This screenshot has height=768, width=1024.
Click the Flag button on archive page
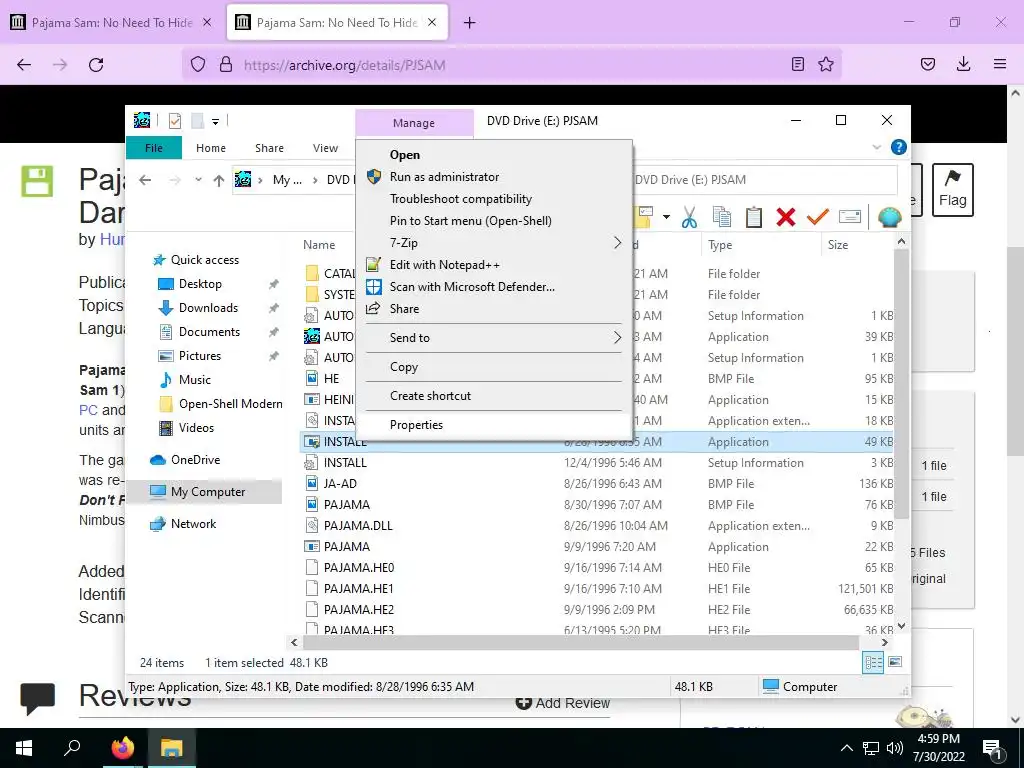(x=953, y=189)
